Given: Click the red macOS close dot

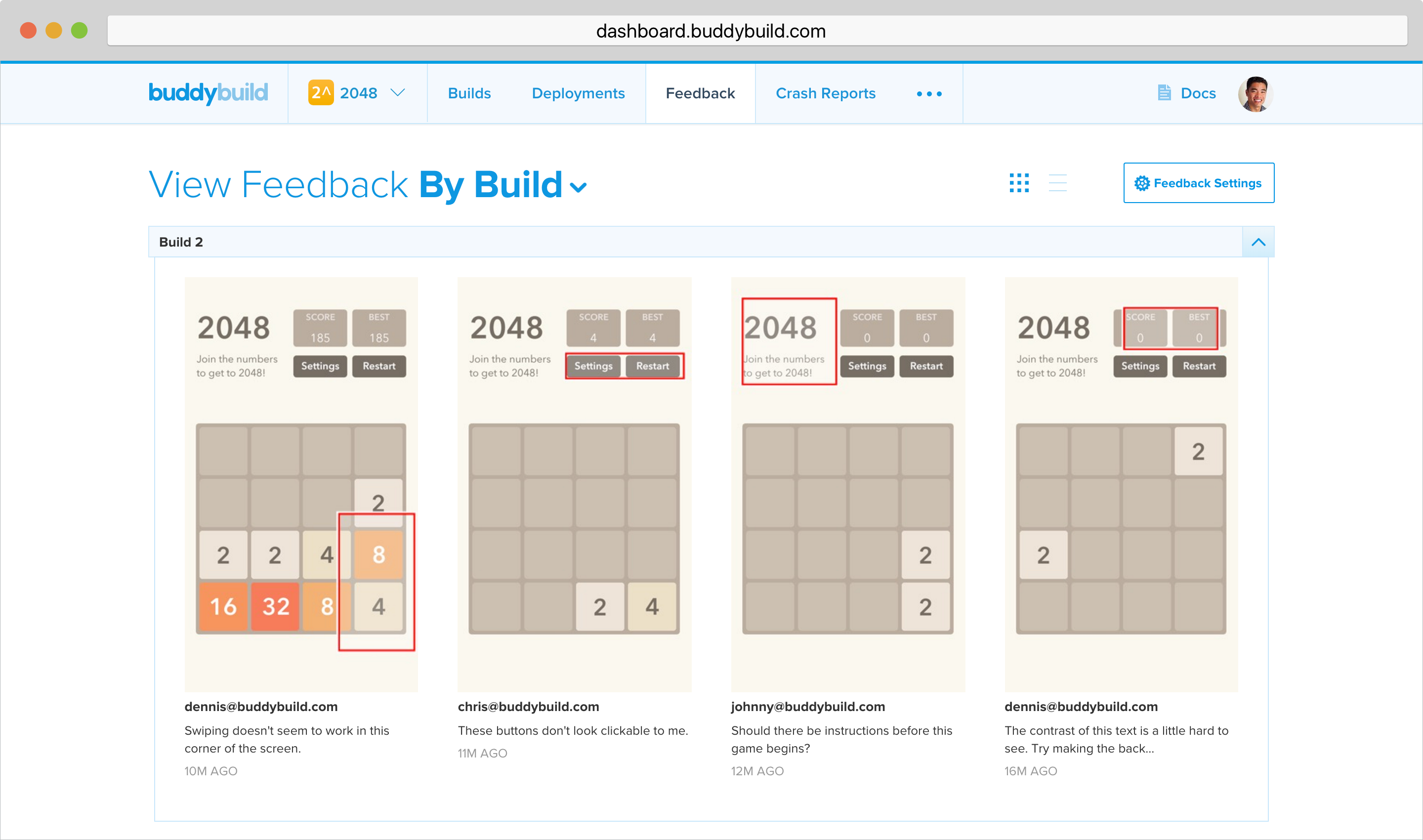Looking at the screenshot, I should (x=28, y=31).
